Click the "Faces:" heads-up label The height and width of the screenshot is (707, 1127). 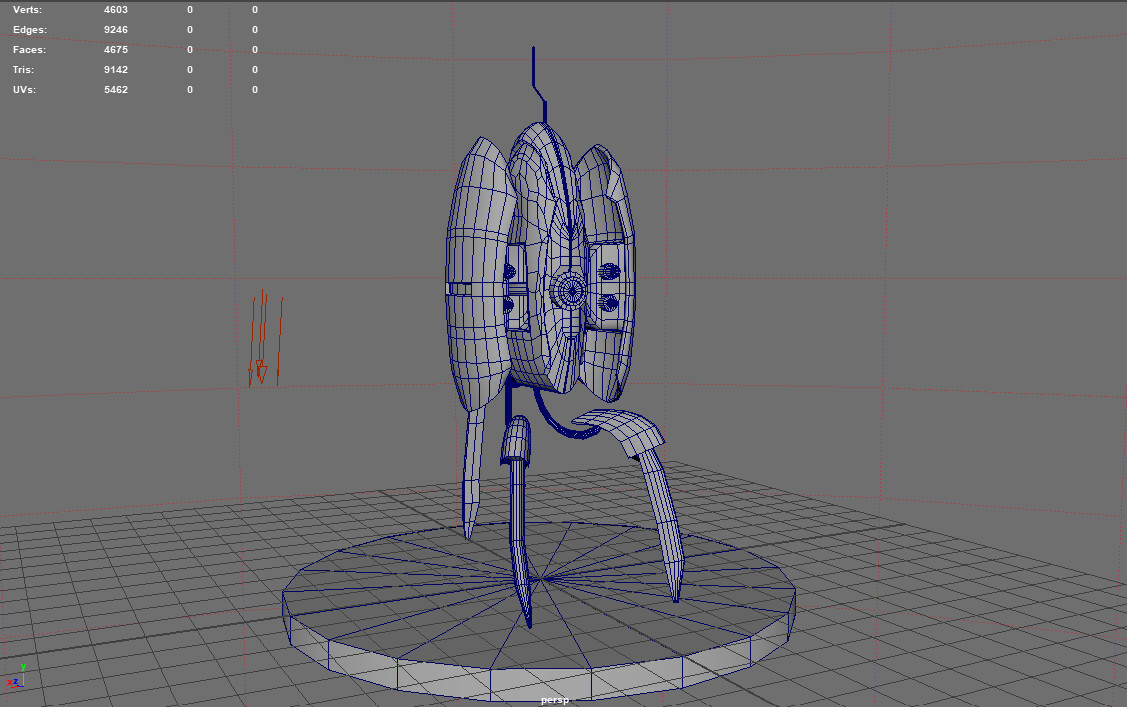click(x=29, y=50)
